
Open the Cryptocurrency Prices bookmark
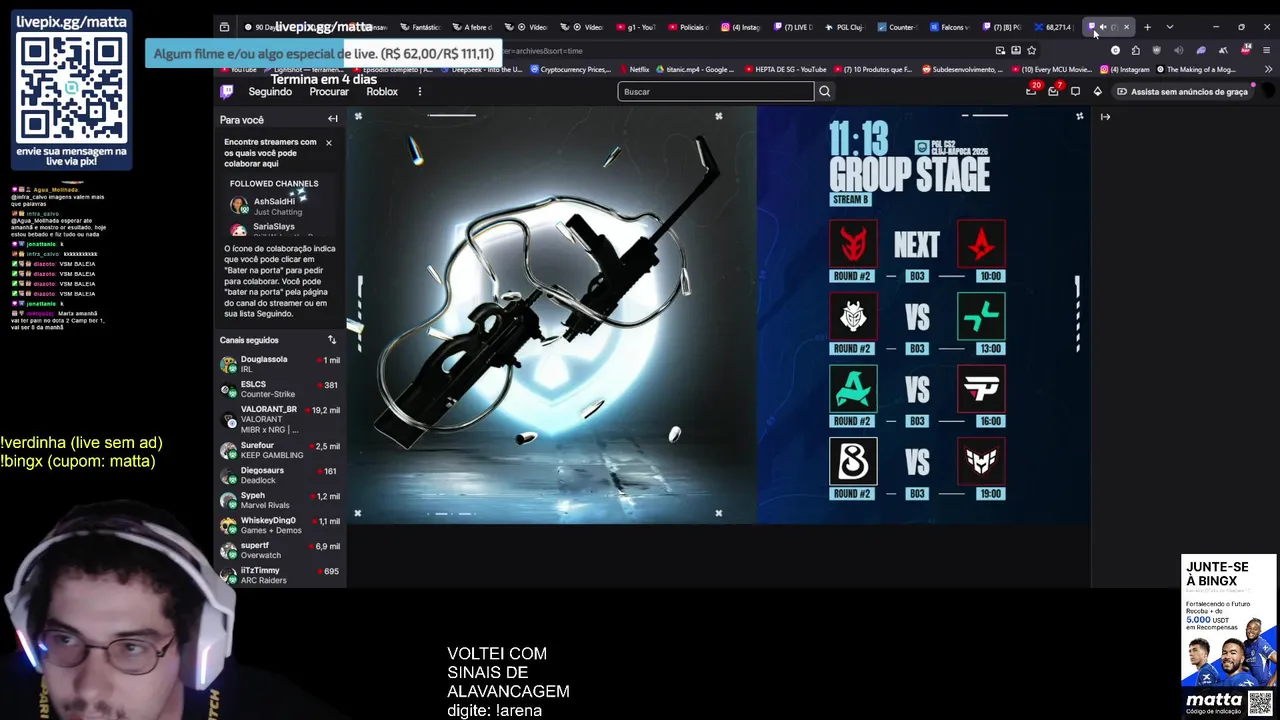(x=570, y=70)
